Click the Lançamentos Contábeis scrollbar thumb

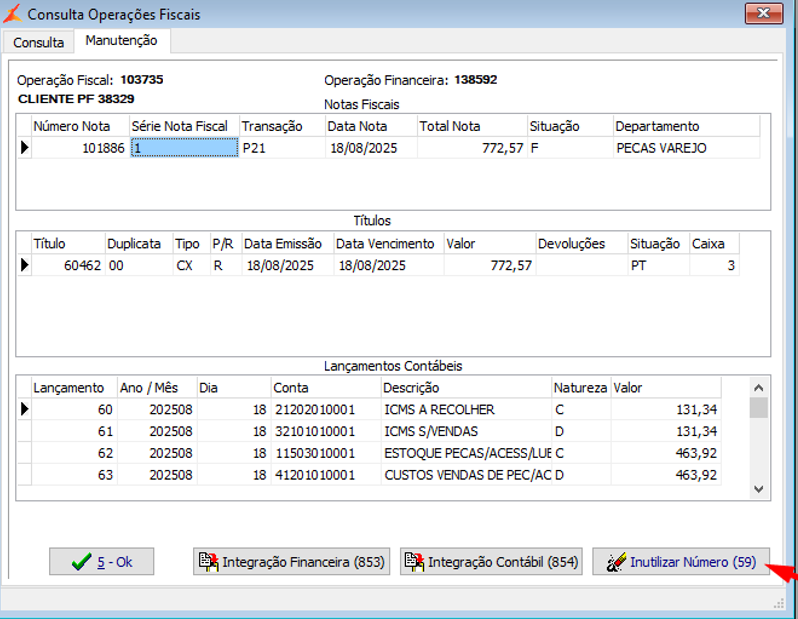(x=758, y=408)
